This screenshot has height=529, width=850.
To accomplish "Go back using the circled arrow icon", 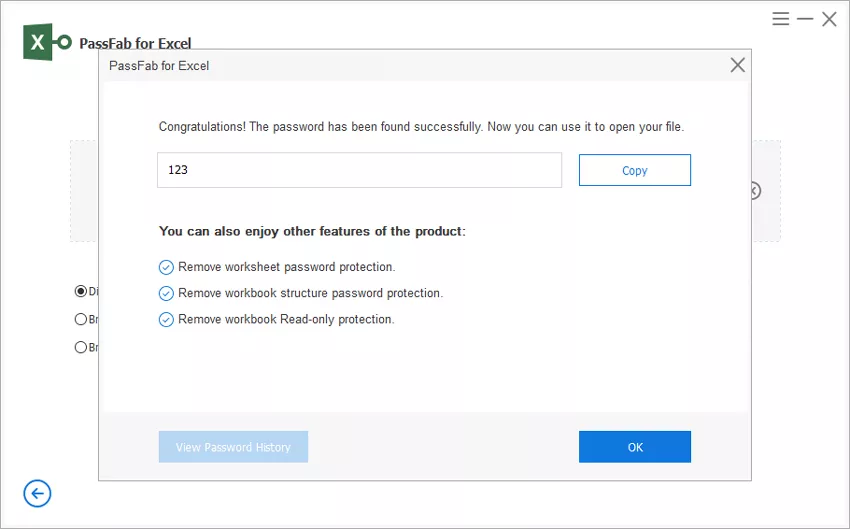I will pos(37,493).
